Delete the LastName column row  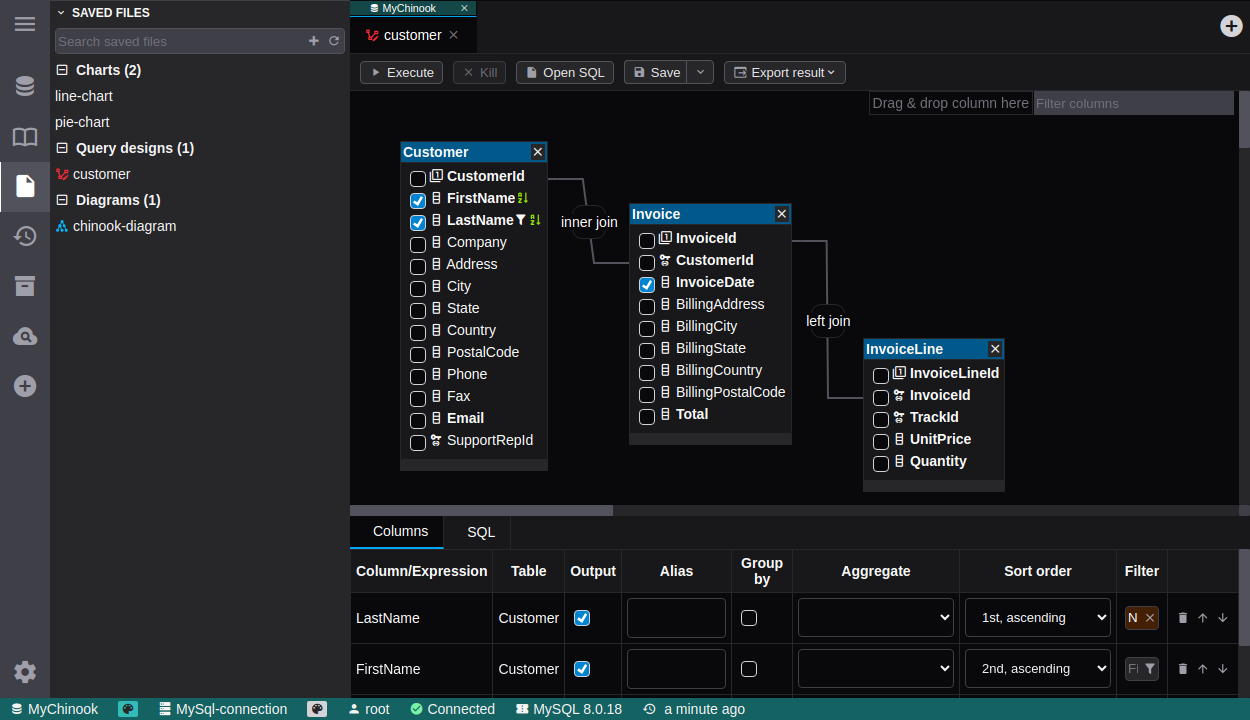click(1183, 618)
